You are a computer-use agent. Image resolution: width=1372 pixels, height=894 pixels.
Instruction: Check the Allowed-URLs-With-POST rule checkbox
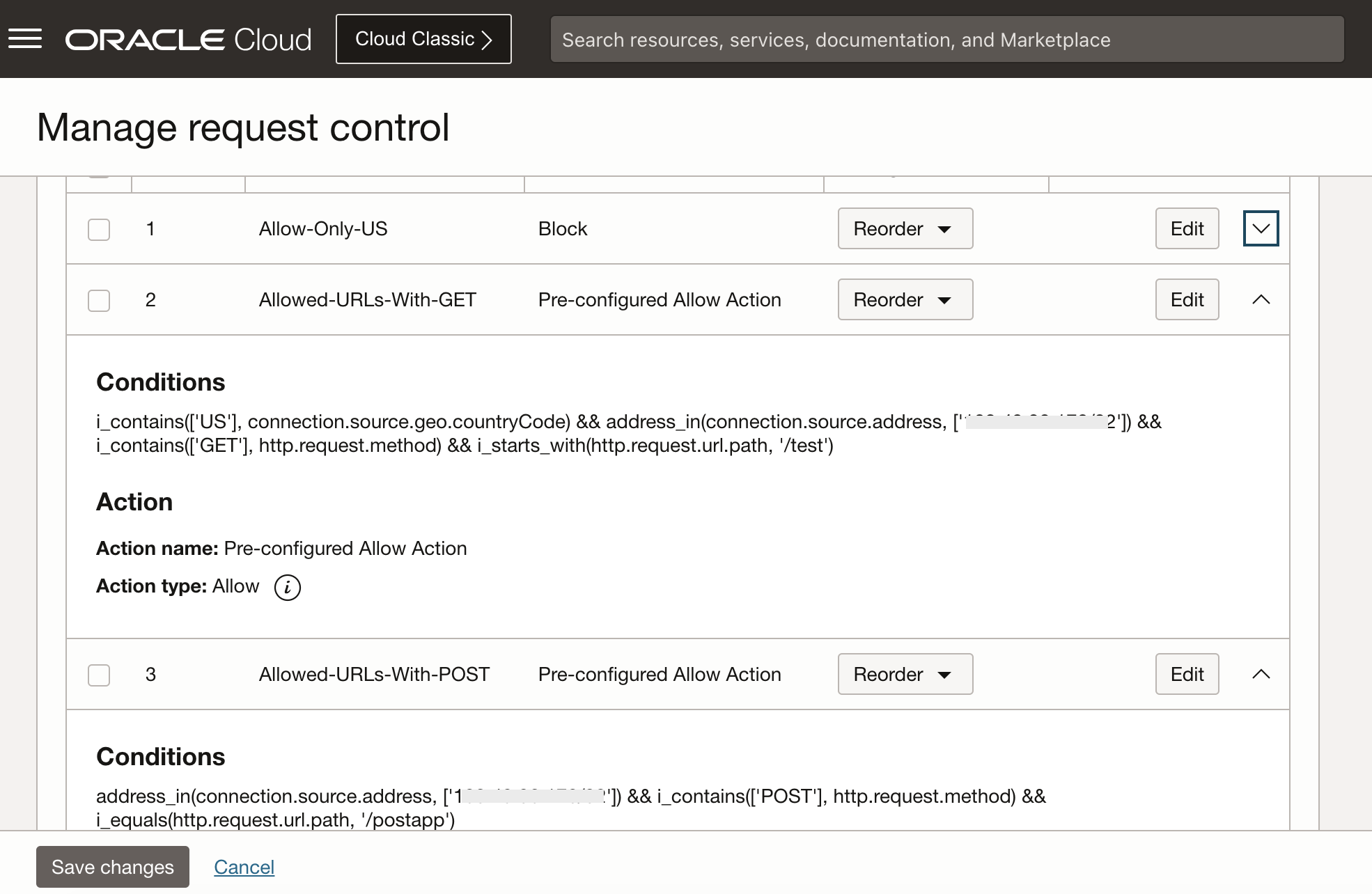[99, 675]
